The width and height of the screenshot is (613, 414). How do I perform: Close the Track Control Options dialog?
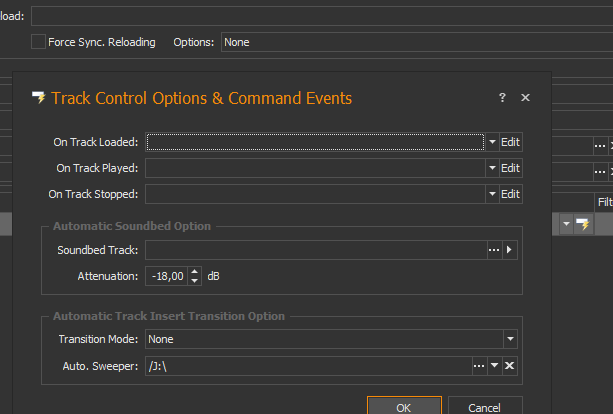click(x=525, y=98)
